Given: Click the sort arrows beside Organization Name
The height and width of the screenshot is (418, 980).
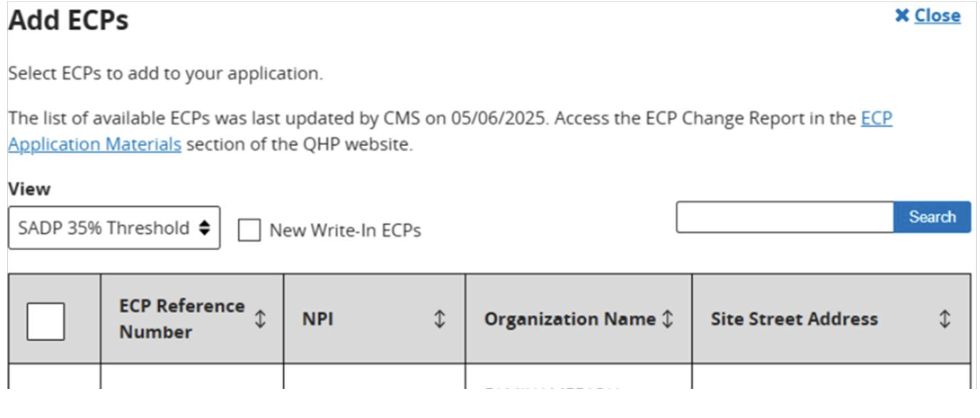Looking at the screenshot, I should (x=667, y=319).
